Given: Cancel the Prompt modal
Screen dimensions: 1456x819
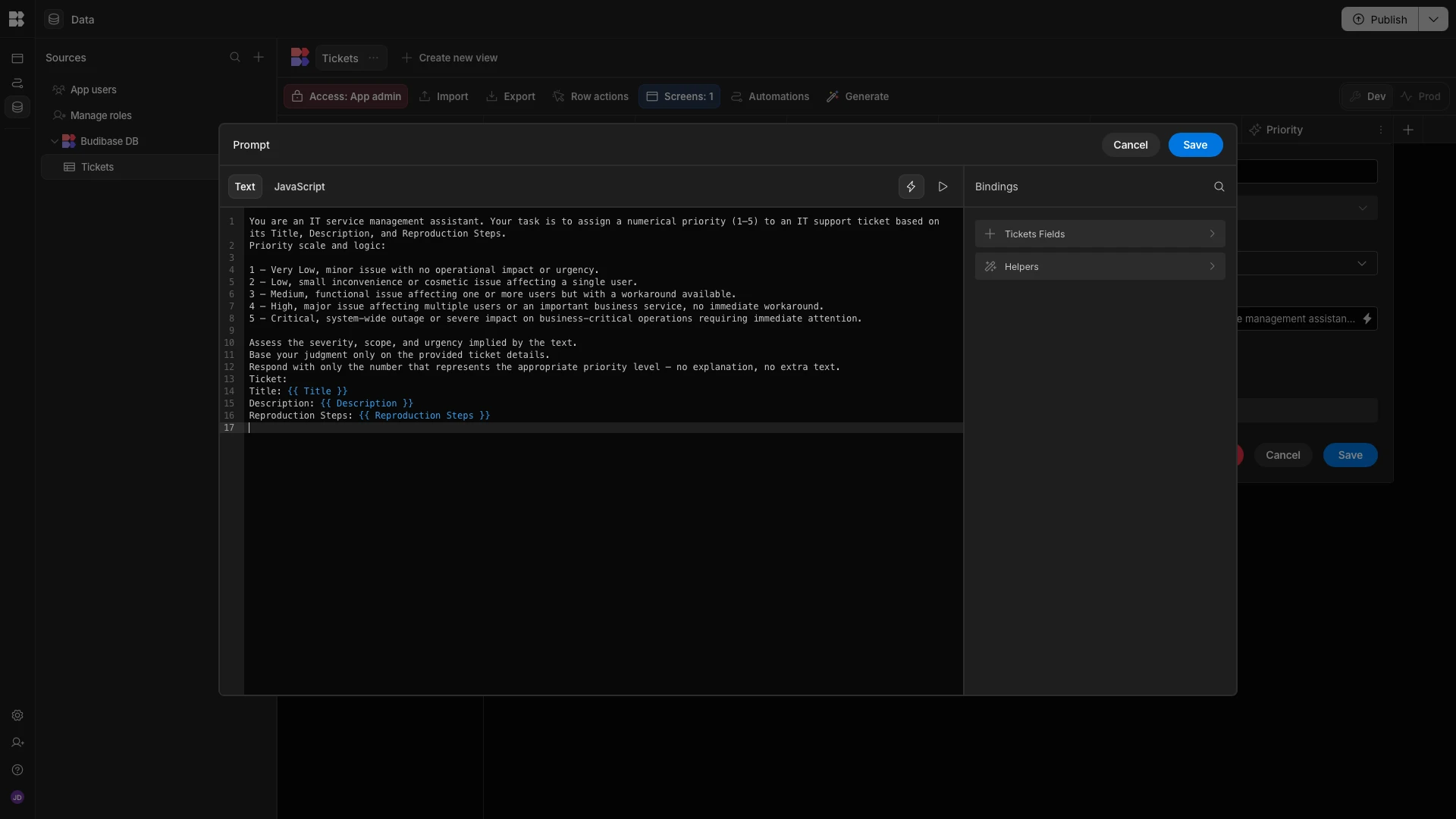Looking at the screenshot, I should pyautogui.click(x=1130, y=145).
